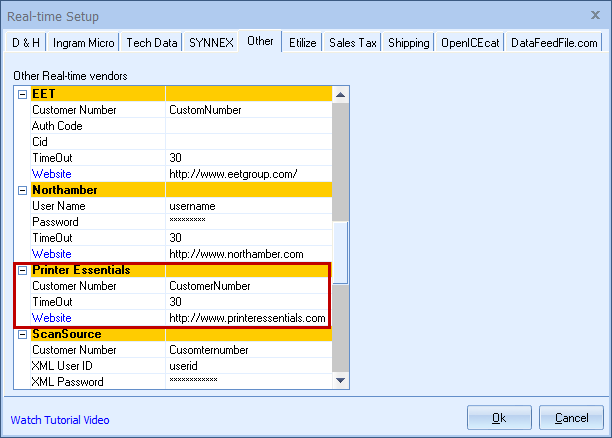Go to the SYNNEX tab
This screenshot has height=438, width=612.
[x=211, y=42]
